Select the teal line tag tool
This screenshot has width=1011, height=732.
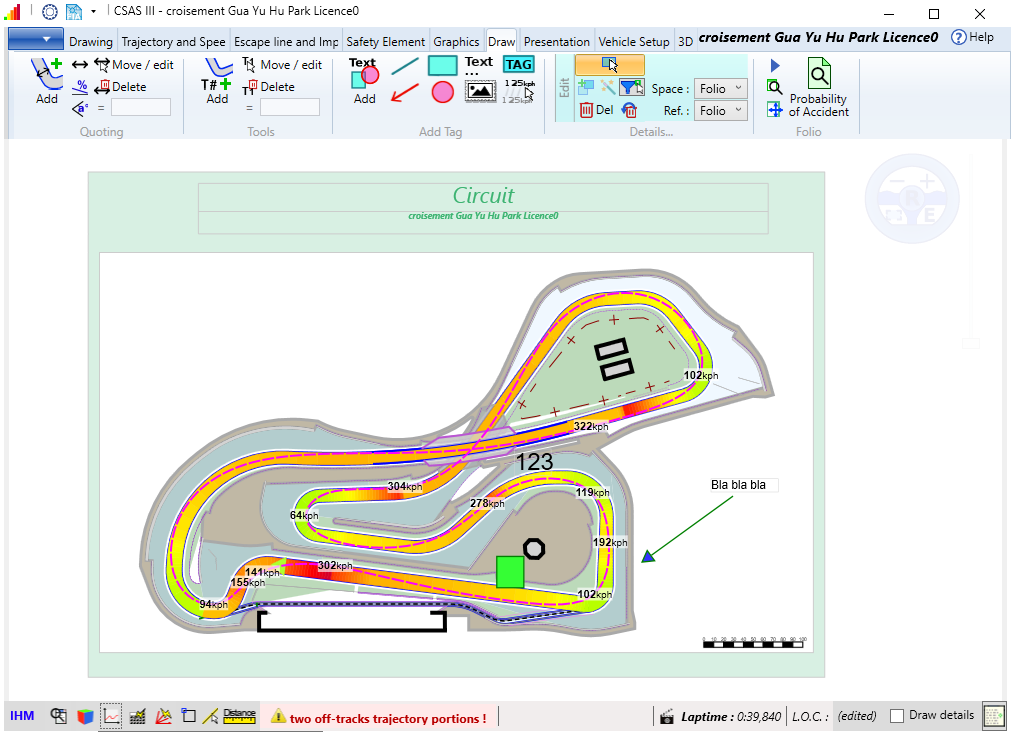click(405, 66)
